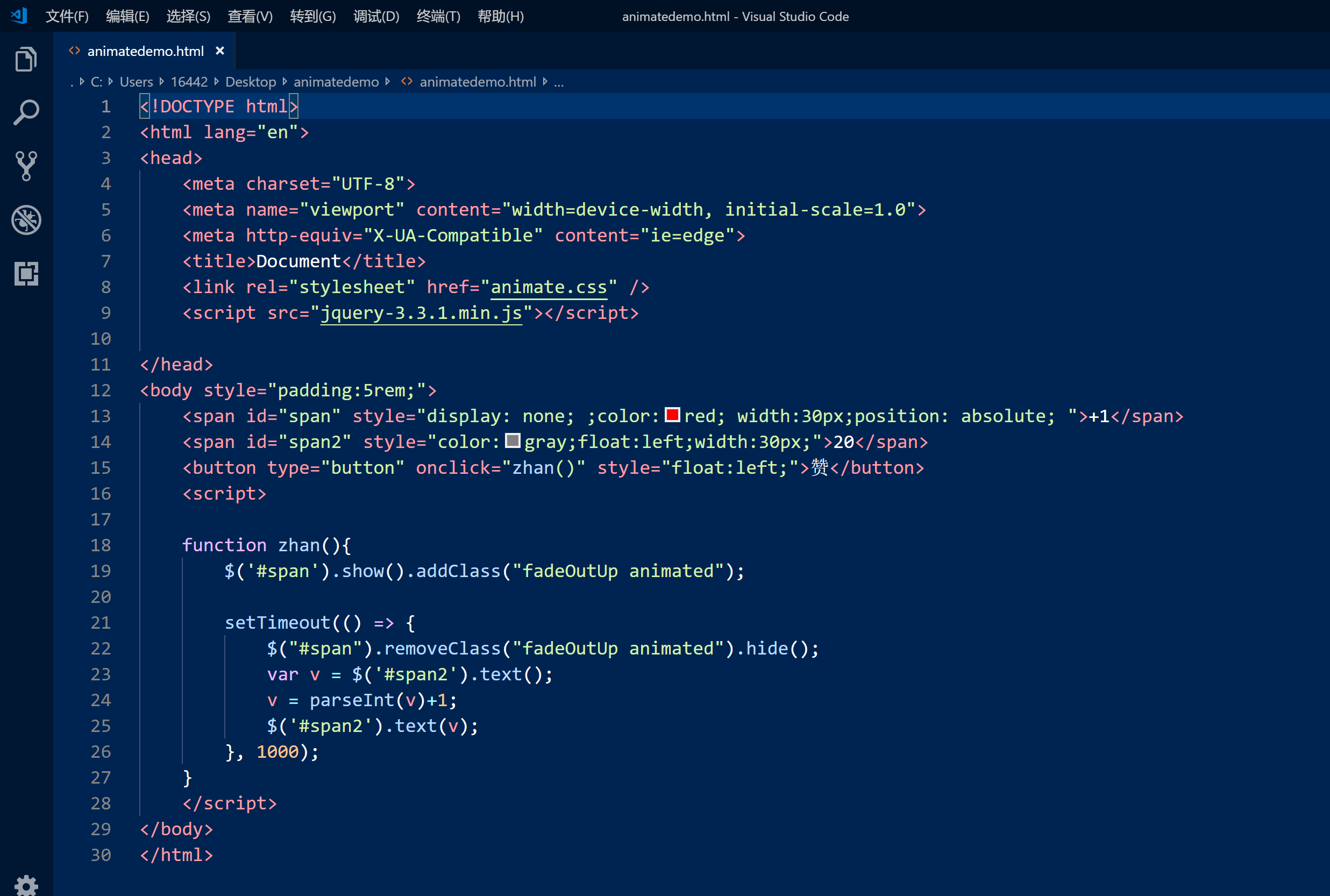Click the red color swatch on line 13
This screenshot has height=896, width=1330.
pos(672,415)
